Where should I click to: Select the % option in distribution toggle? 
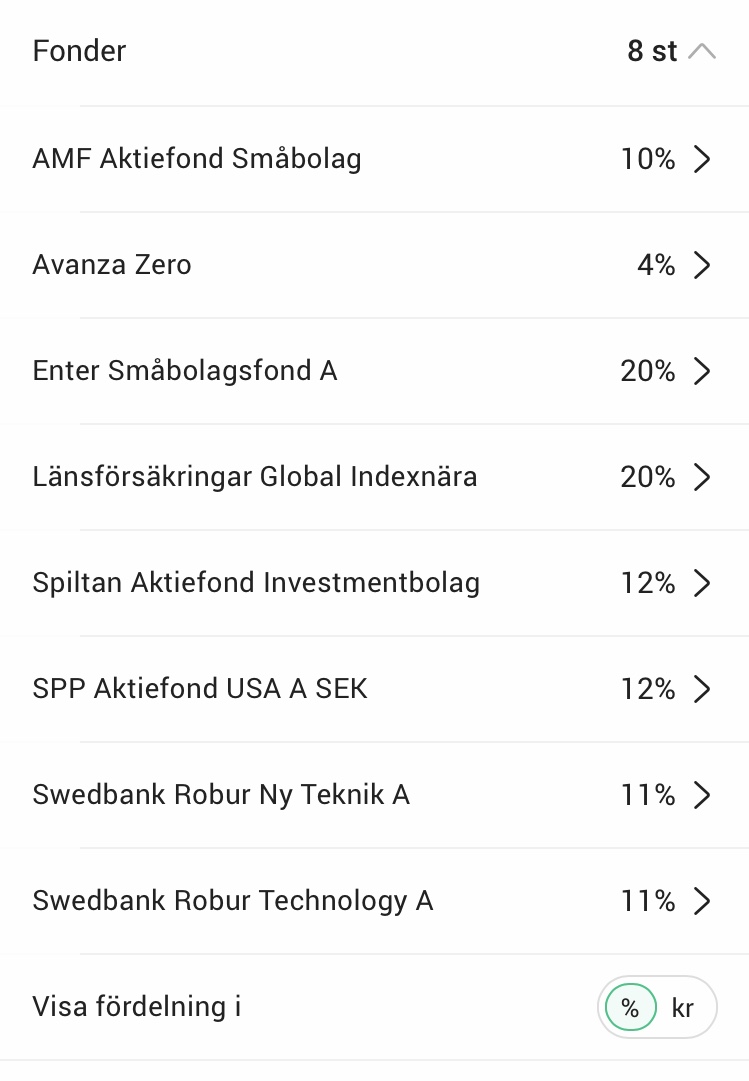630,1008
